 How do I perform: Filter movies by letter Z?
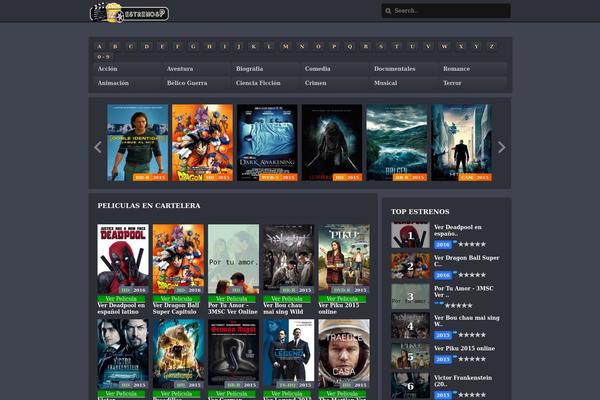click(x=492, y=46)
